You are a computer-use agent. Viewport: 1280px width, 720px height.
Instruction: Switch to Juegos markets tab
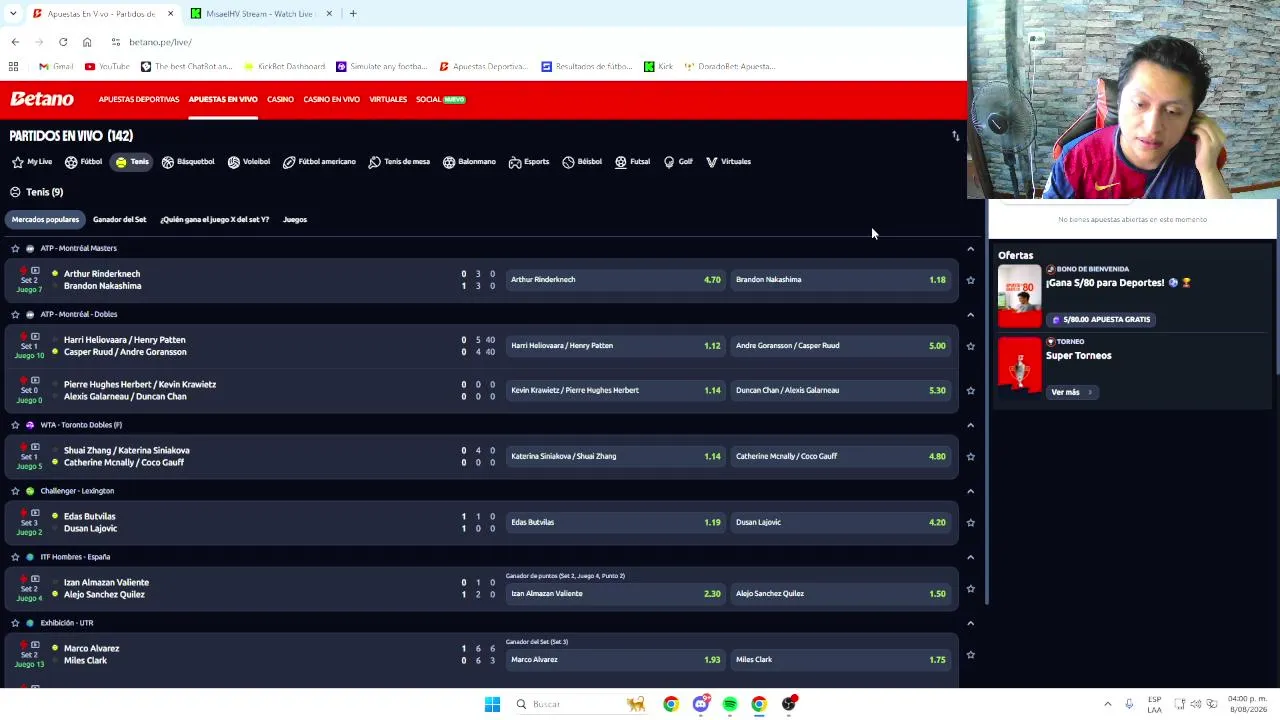pos(294,219)
